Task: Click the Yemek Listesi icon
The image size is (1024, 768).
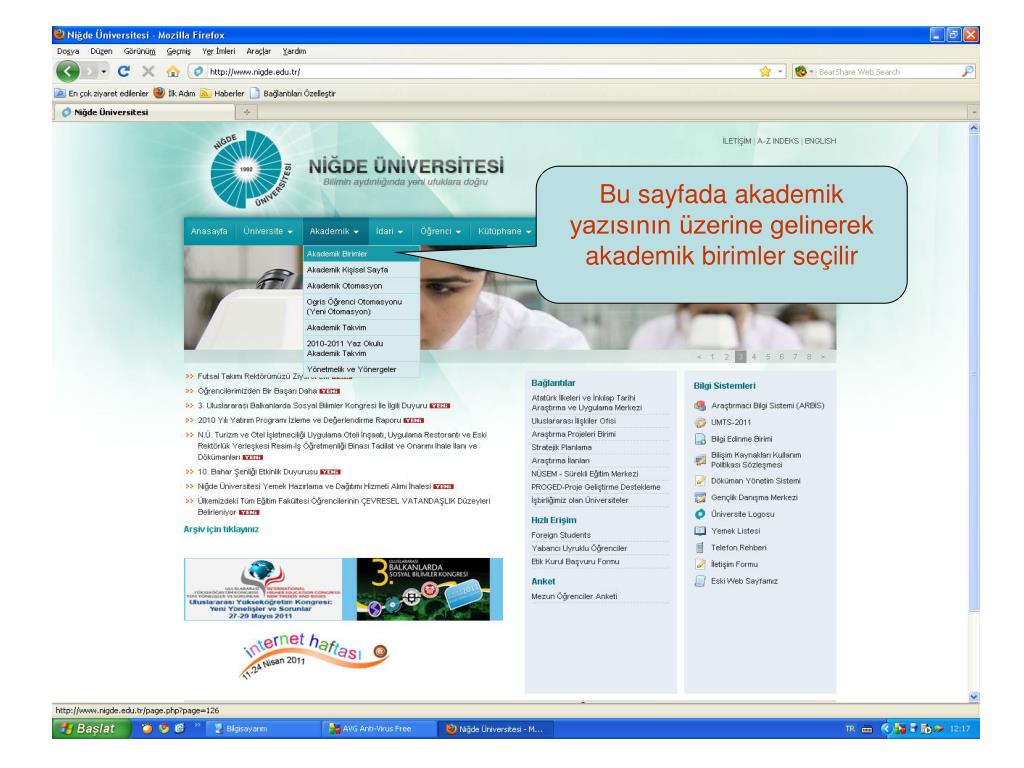Action: 700,531
